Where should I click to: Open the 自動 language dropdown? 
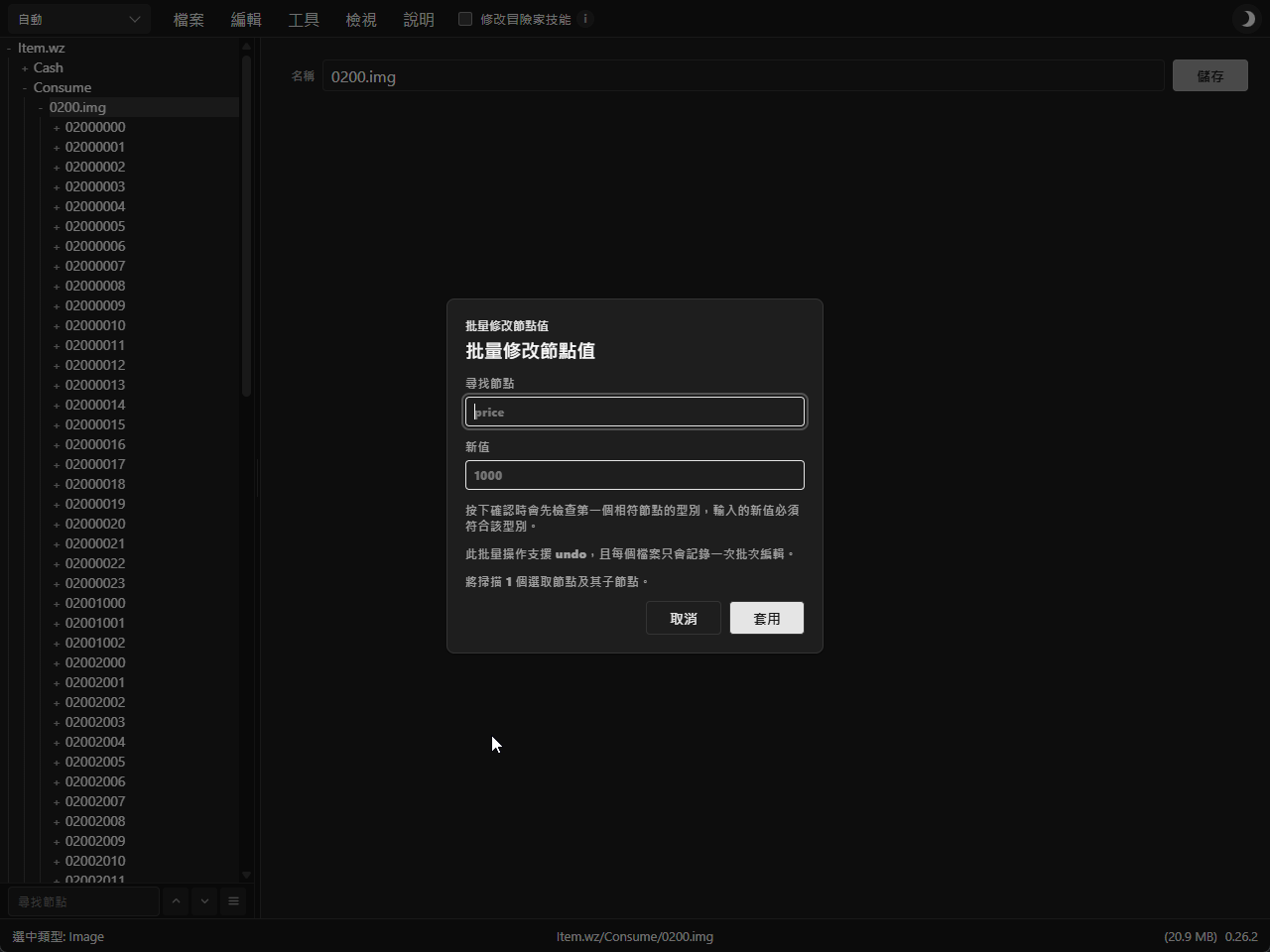78,19
